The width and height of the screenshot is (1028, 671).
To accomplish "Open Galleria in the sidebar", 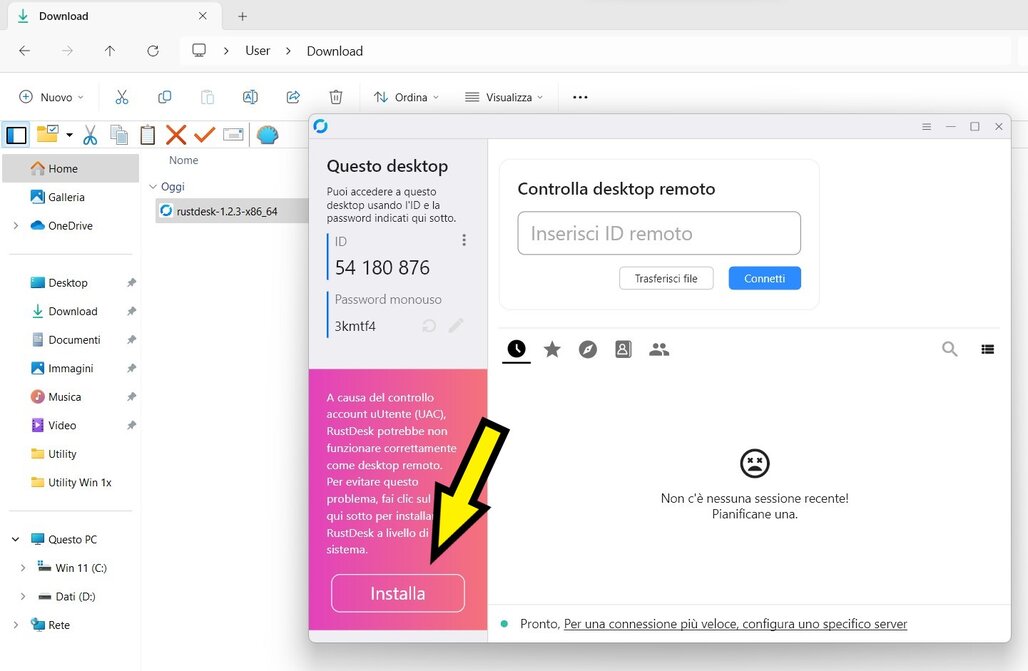I will tap(66, 197).
